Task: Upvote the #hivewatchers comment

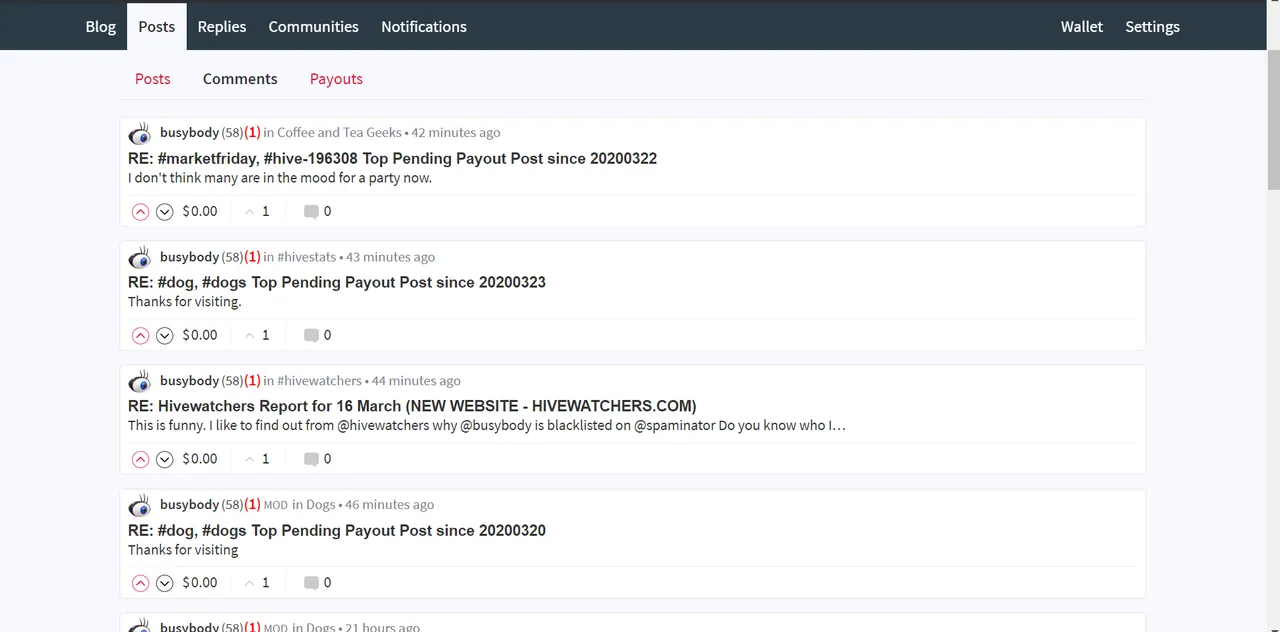Action: 140,459
